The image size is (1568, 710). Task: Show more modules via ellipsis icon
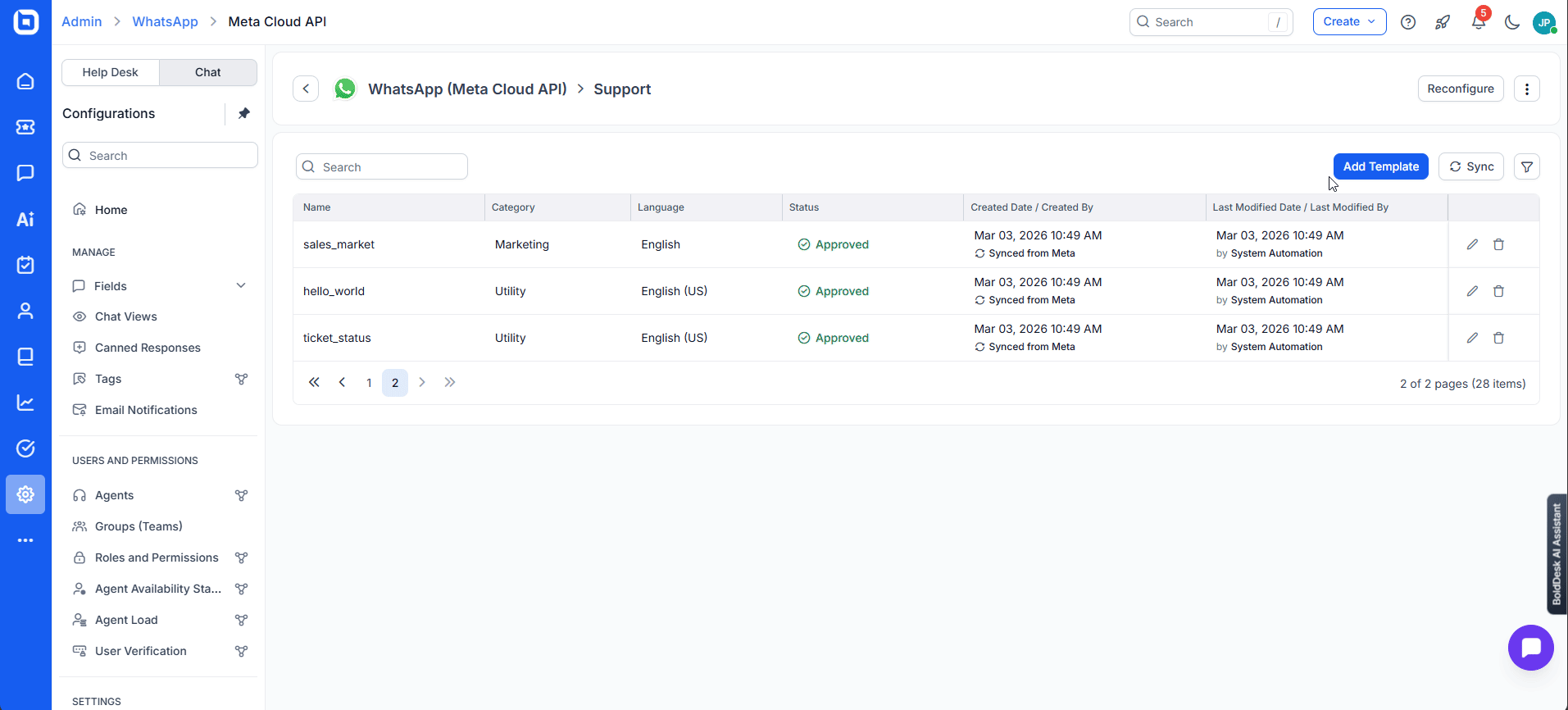(25, 540)
